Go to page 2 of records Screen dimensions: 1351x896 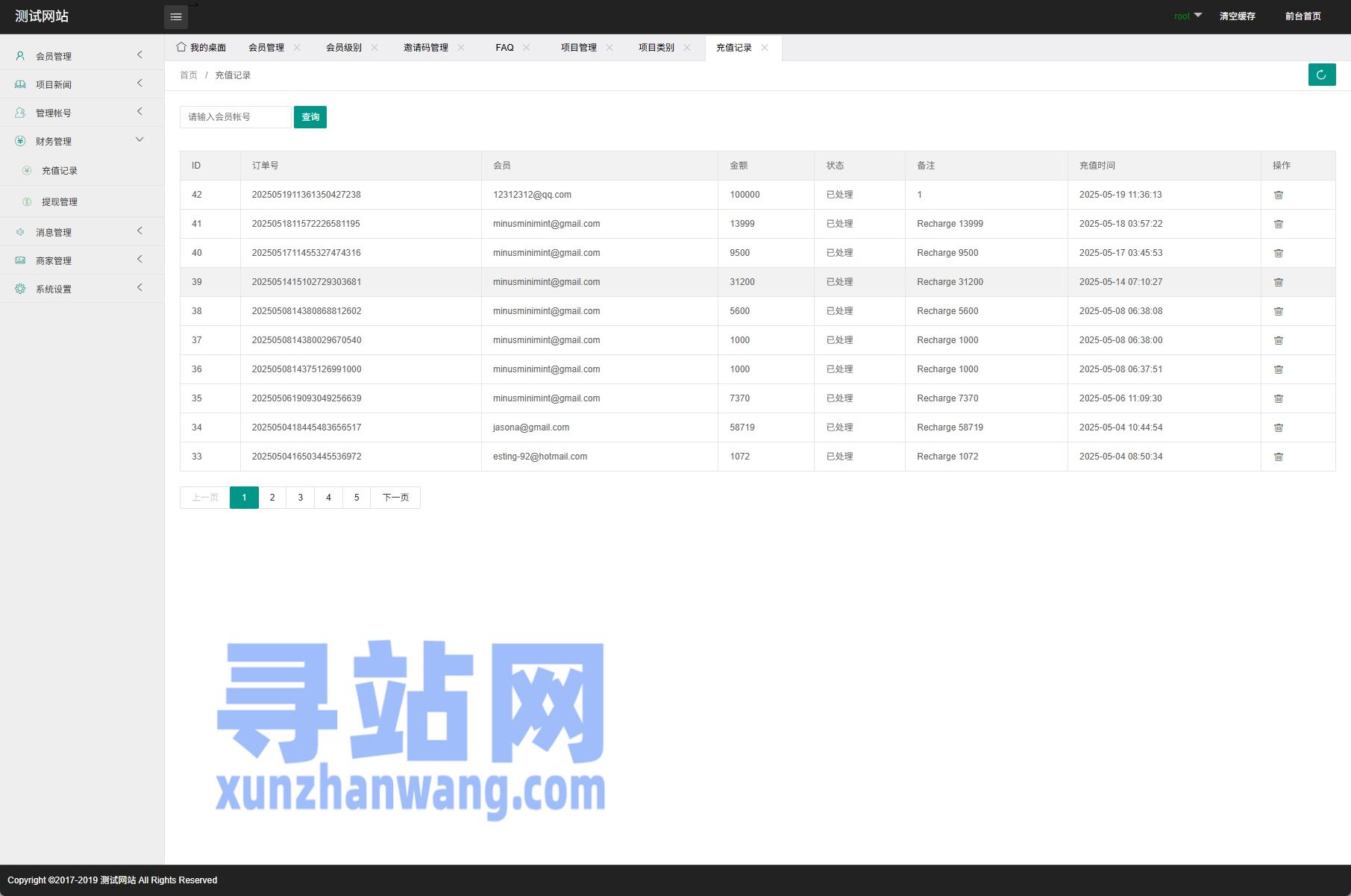click(x=272, y=498)
